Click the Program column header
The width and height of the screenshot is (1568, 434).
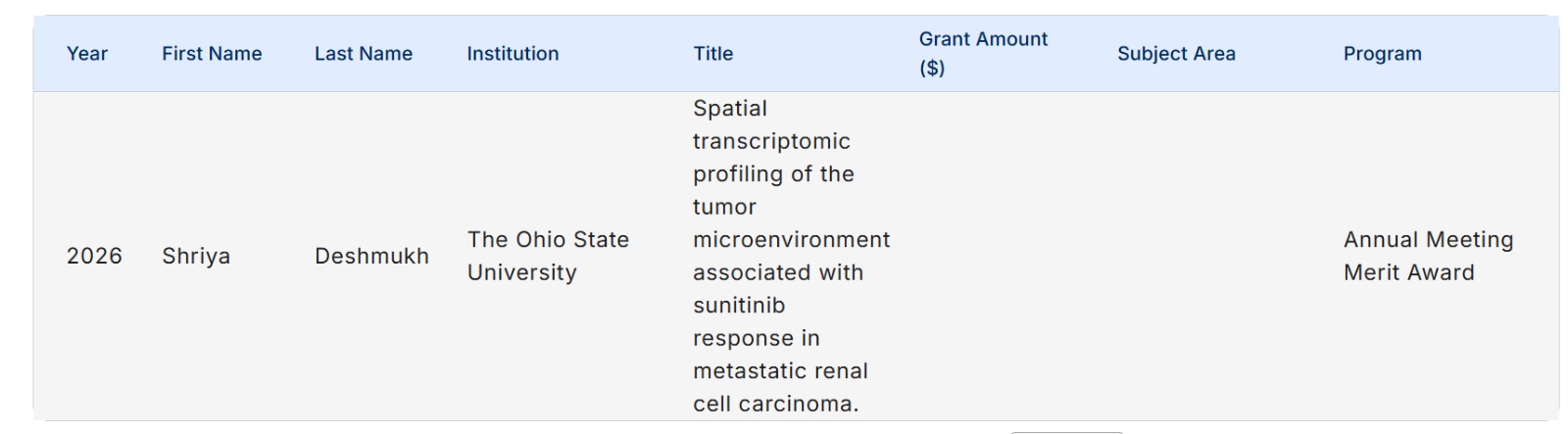coord(1382,54)
